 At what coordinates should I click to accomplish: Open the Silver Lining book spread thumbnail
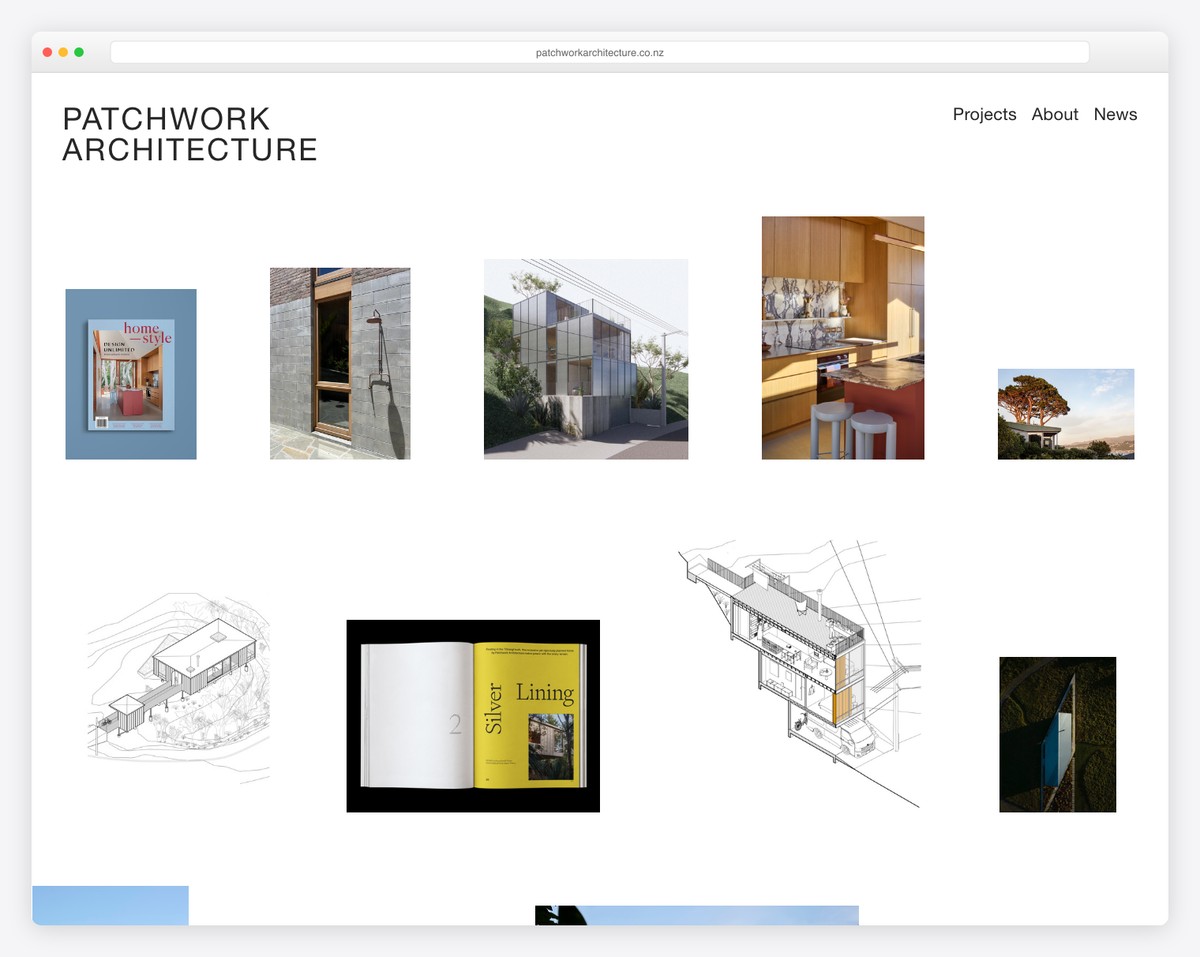pos(472,715)
